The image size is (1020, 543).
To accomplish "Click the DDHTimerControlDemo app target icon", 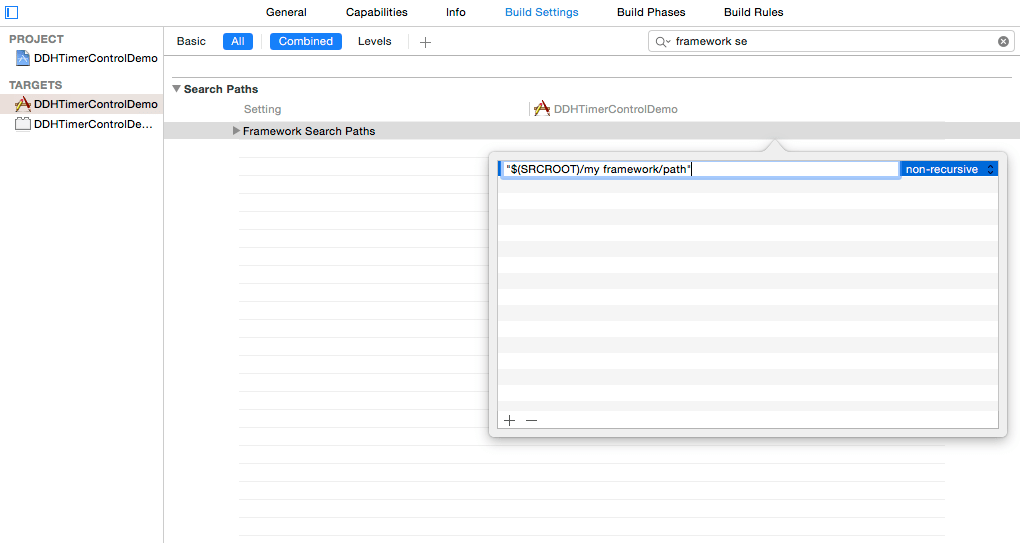I will coord(23,104).
